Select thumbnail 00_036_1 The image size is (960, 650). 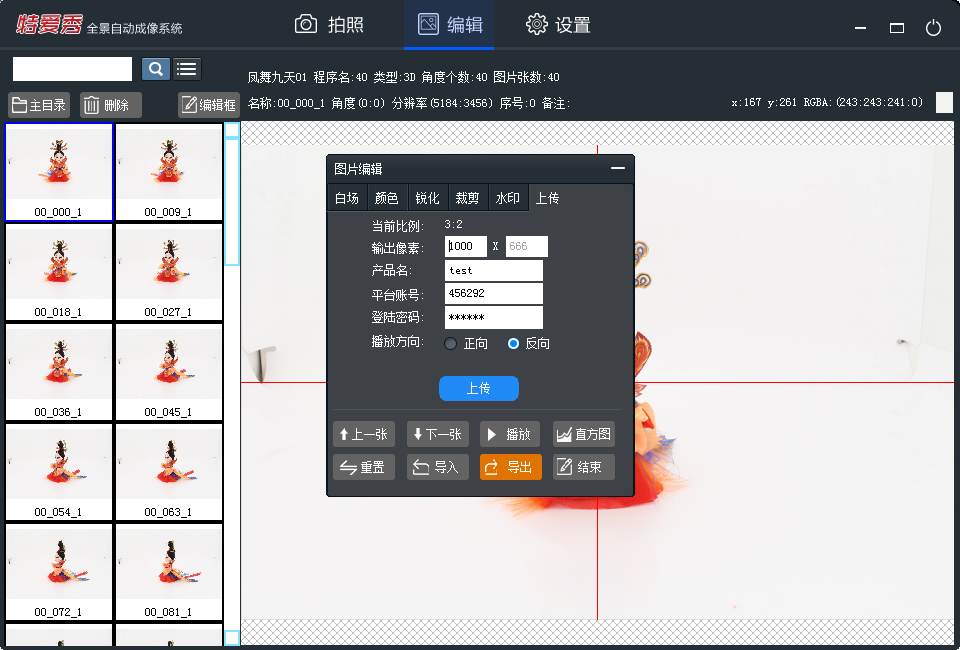coord(59,372)
